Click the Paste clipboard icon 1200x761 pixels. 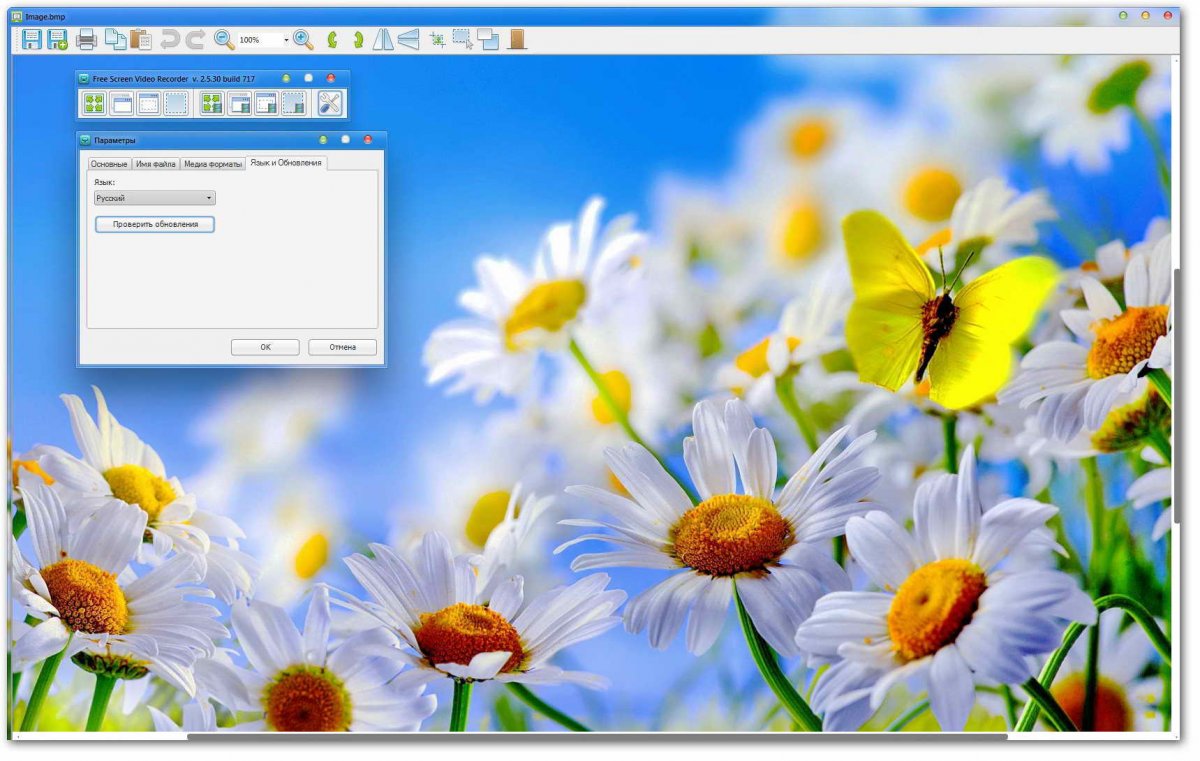click(x=141, y=40)
